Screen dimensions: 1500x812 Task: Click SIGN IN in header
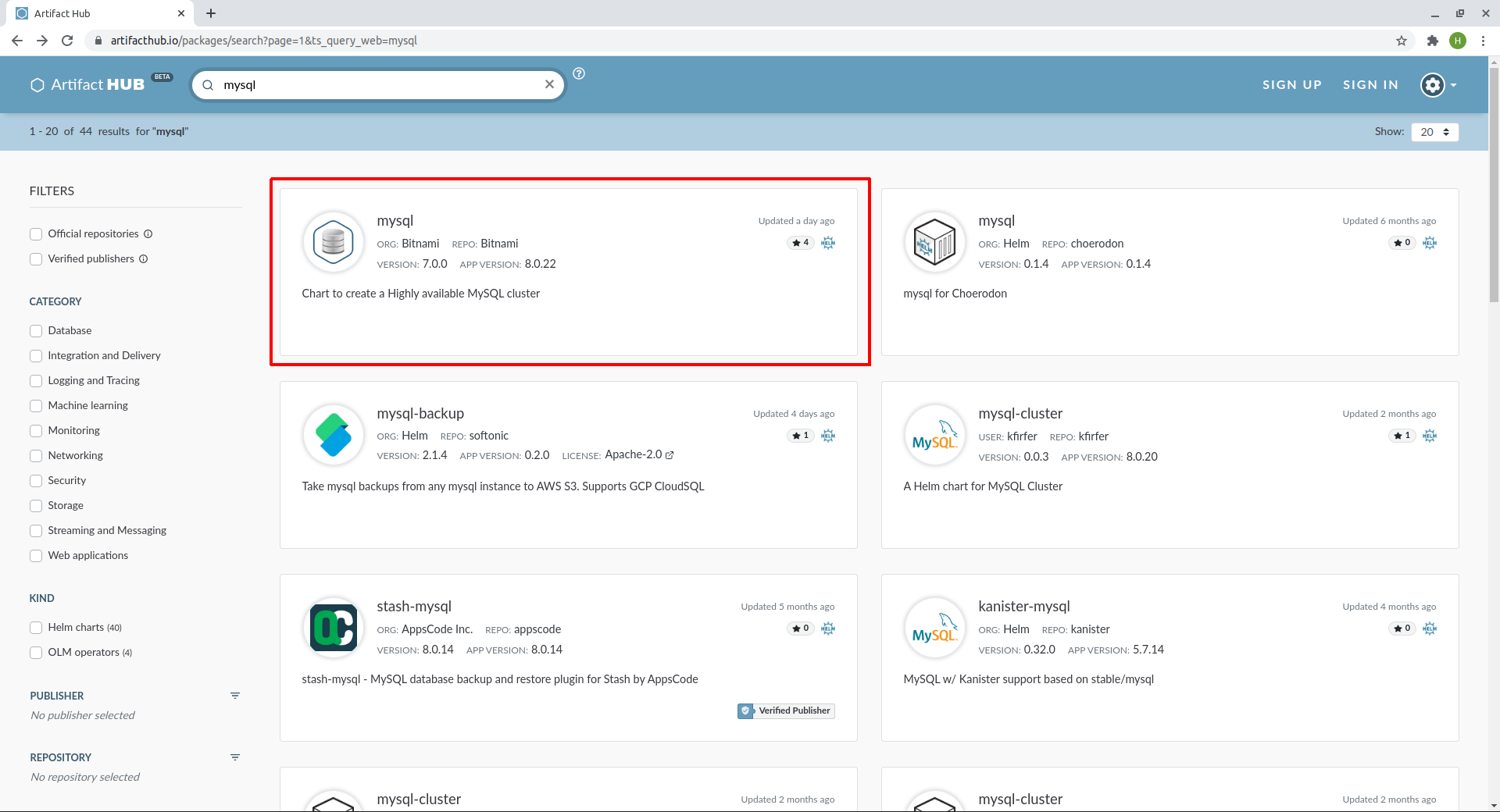(1370, 84)
